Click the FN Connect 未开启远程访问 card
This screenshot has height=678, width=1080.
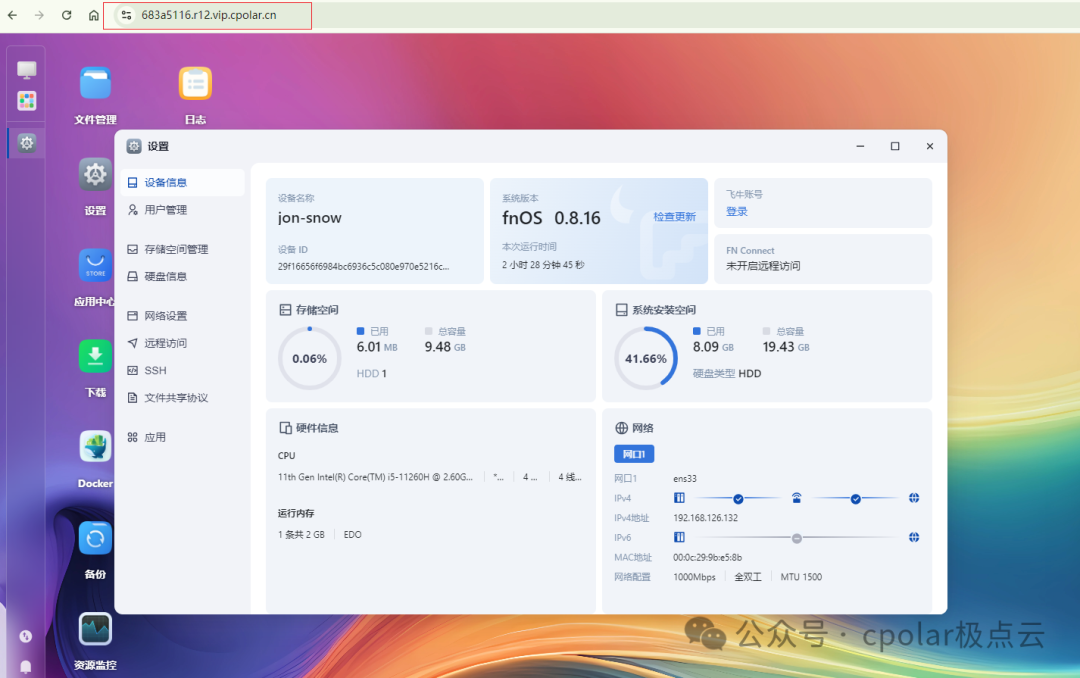(x=823, y=259)
